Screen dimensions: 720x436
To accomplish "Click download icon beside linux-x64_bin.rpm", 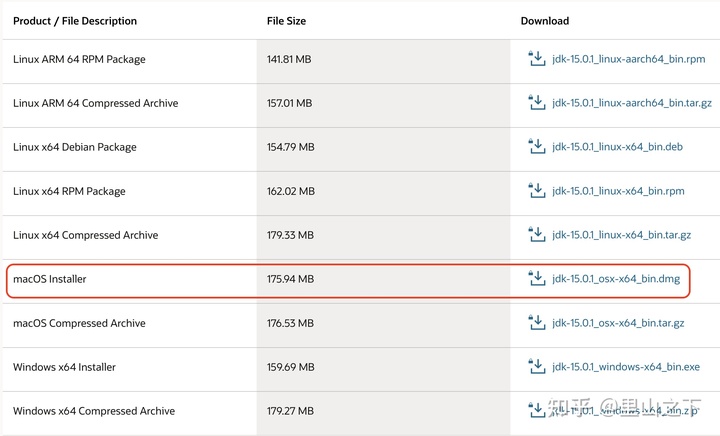I will pos(536,190).
